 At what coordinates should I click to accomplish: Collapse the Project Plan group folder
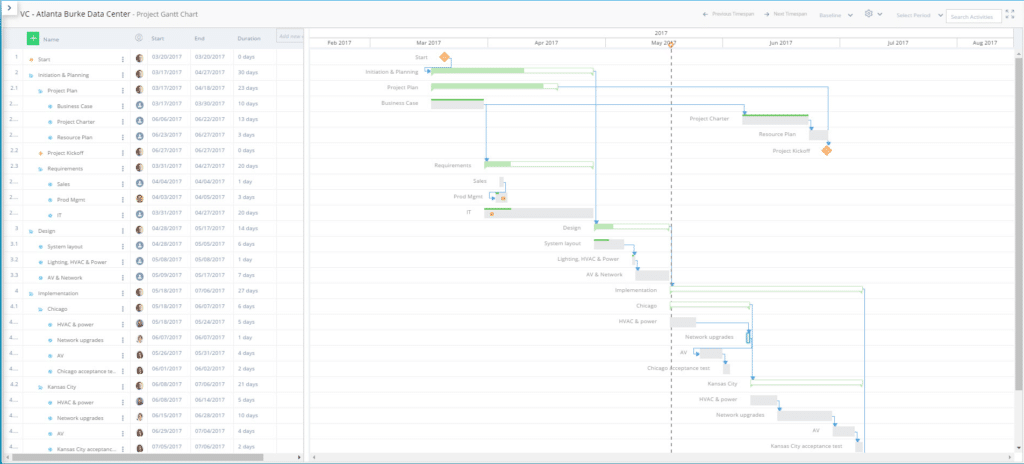40,91
